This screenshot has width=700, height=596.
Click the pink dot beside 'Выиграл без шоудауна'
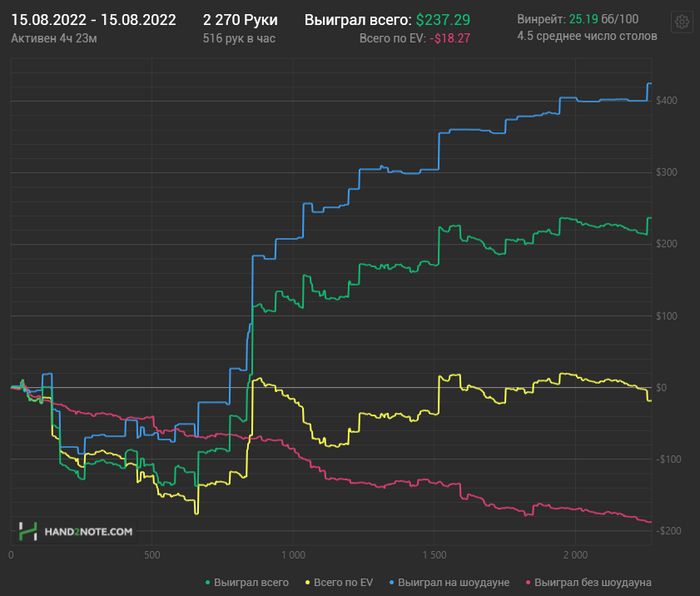point(529,583)
